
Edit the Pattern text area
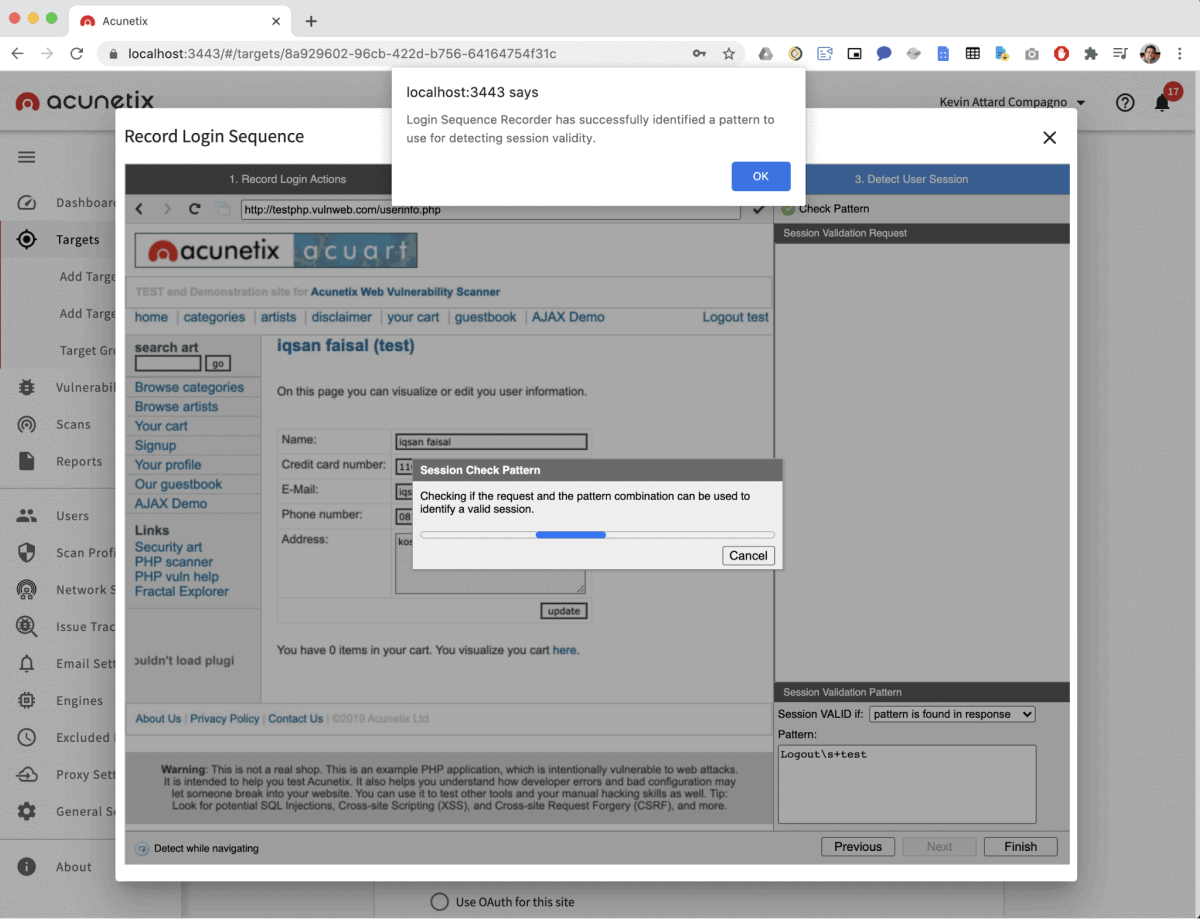point(907,784)
